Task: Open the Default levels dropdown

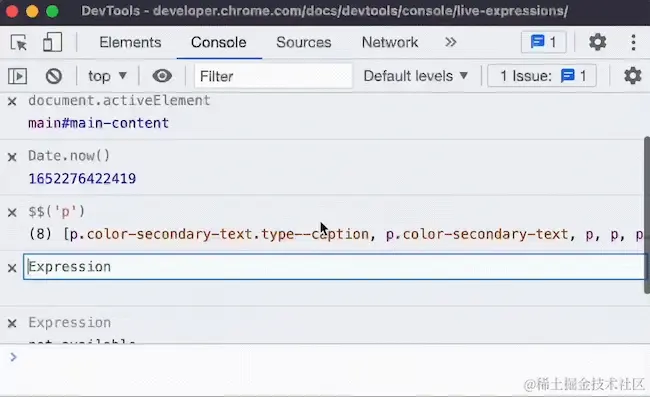Action: tap(415, 76)
